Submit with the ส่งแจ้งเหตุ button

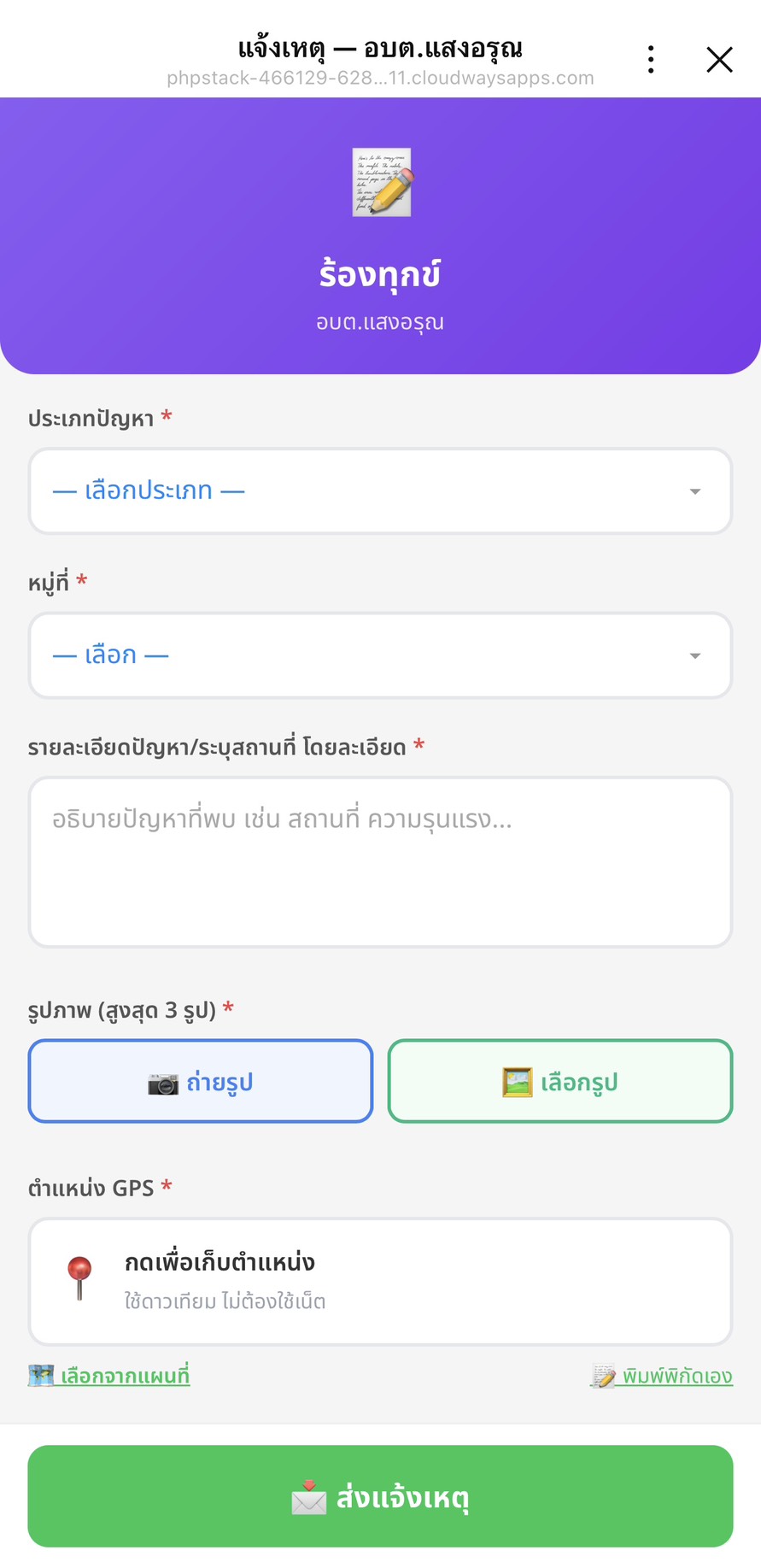pos(380,1496)
